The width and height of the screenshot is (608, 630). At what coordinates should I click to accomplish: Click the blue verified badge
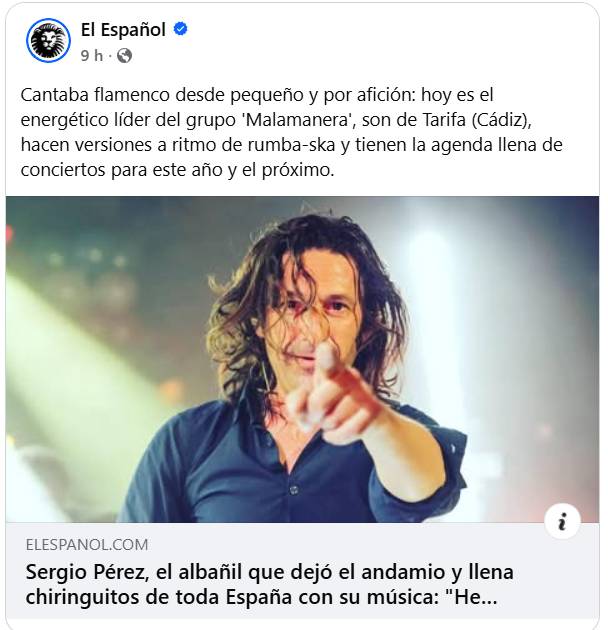(180, 29)
